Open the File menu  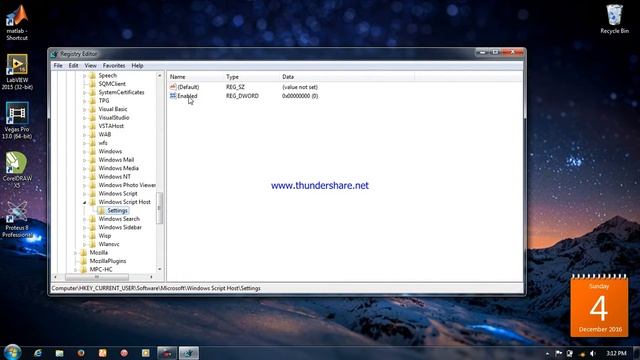coord(58,65)
